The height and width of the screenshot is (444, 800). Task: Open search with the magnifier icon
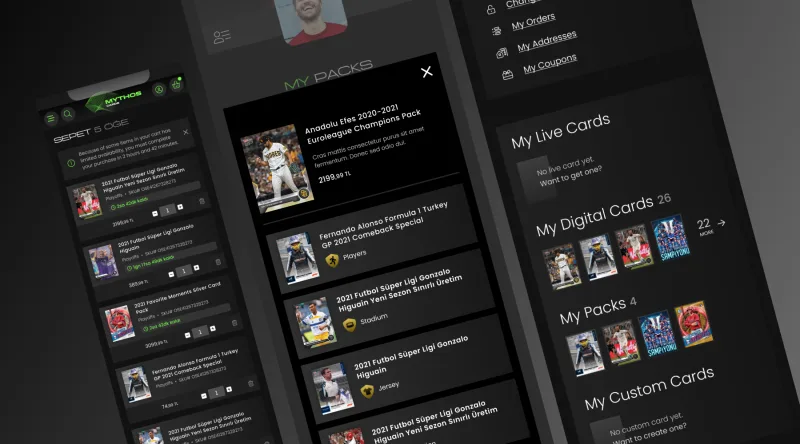coord(67,114)
